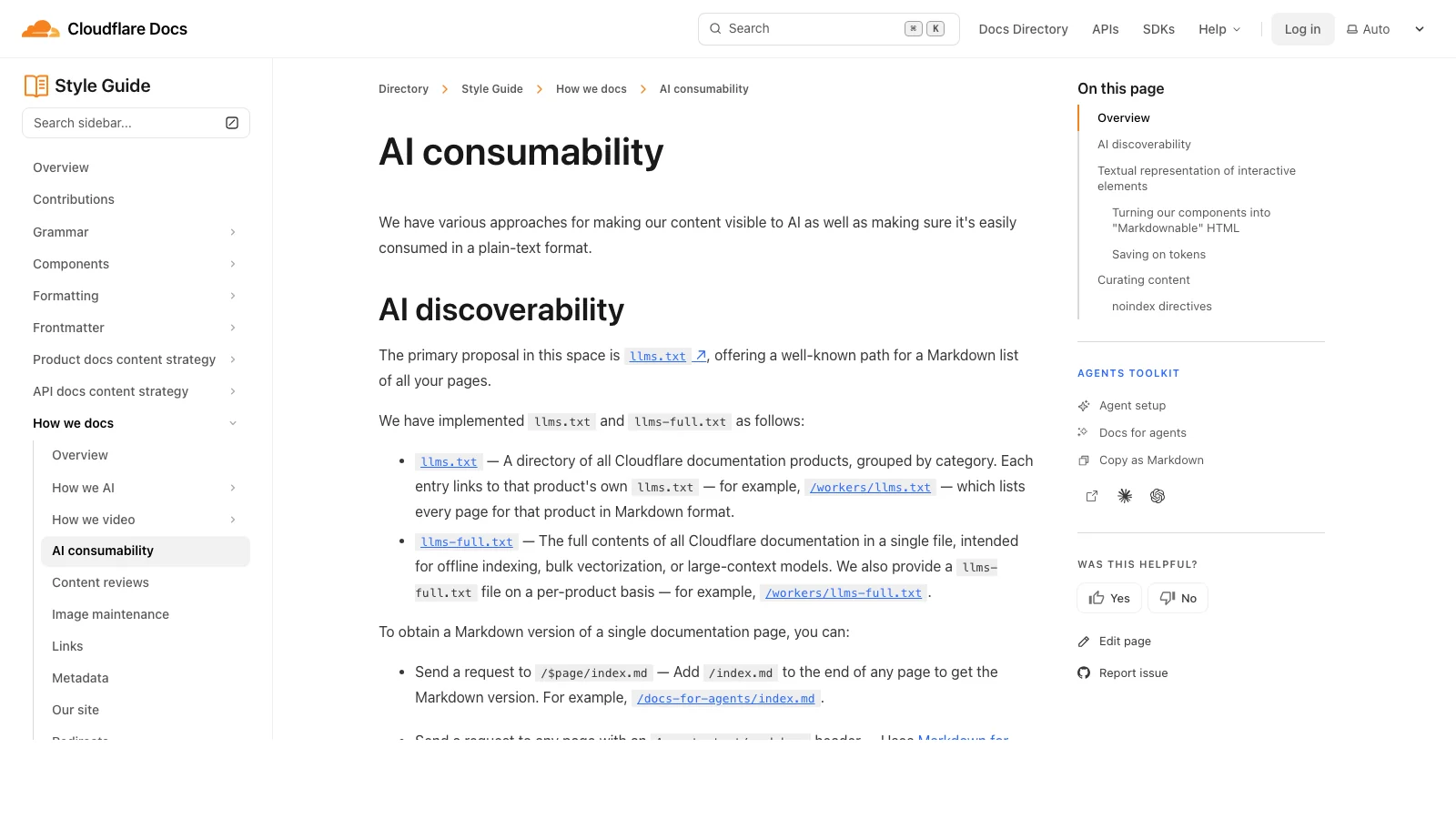1456x819 pixels.
Task: Jump to Saving on tokens outline entry
Action: [1158, 255]
